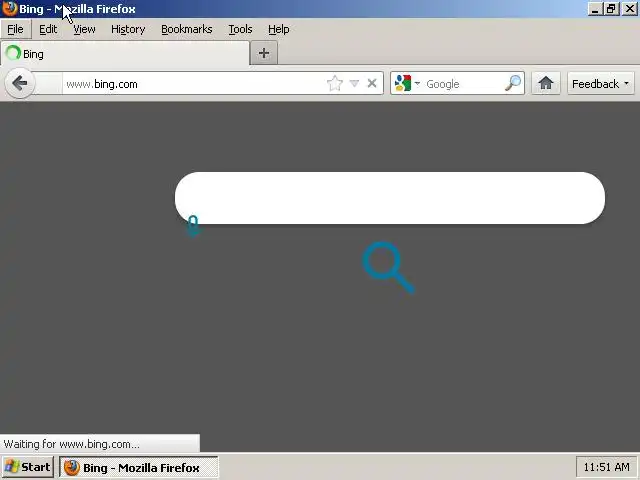Click the 11:51 AM clock in the system tray
640x480 pixels.
tap(606, 467)
